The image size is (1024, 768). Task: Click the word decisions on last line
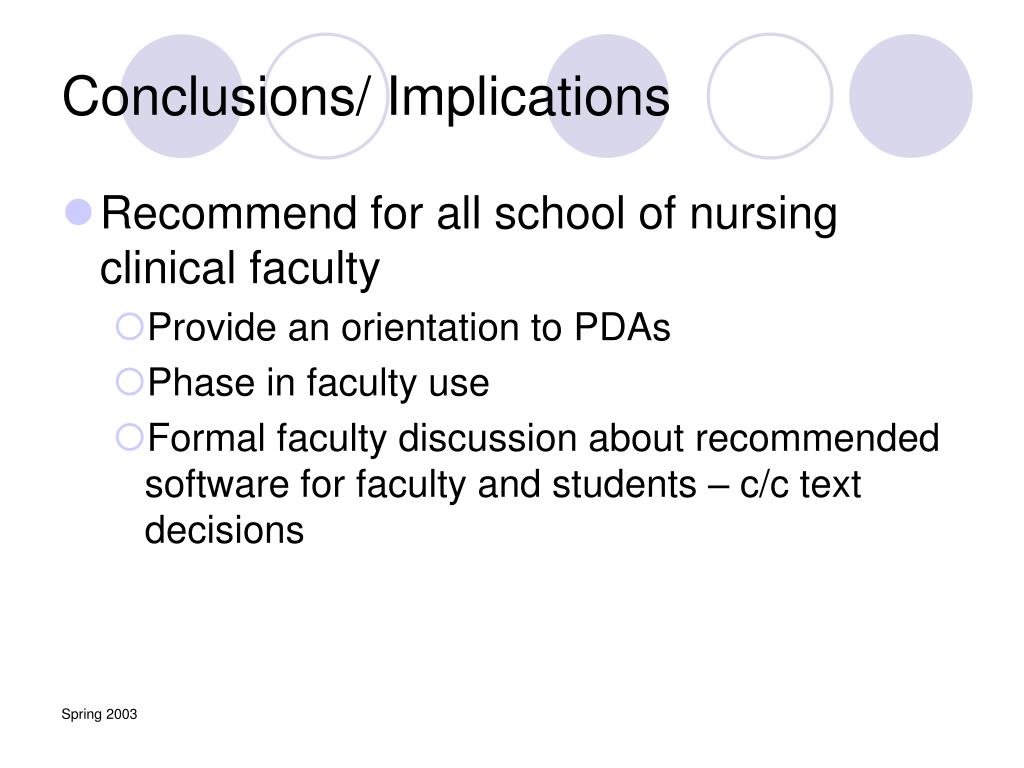tap(224, 530)
